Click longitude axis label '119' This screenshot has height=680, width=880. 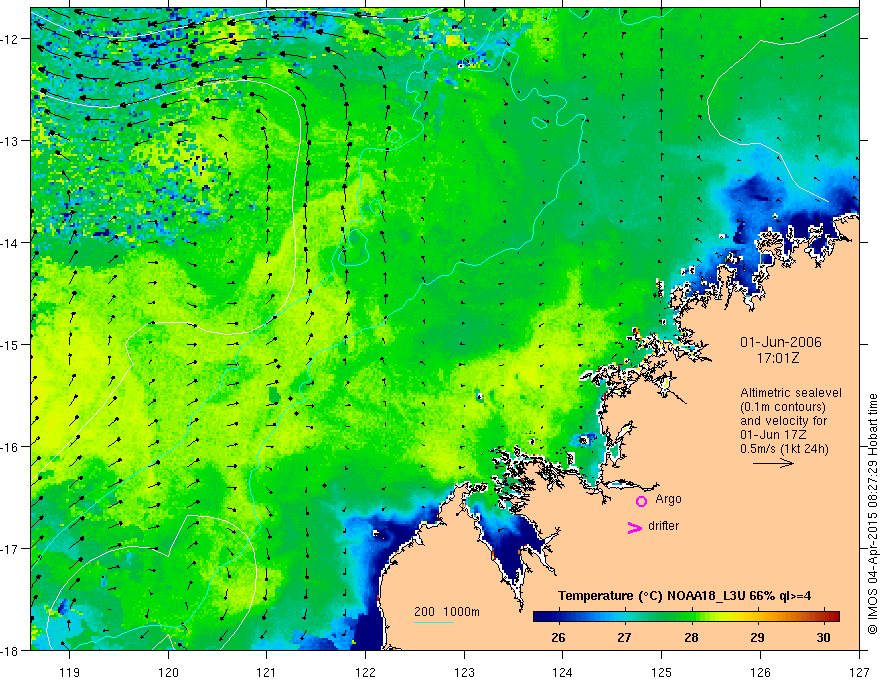70,672
